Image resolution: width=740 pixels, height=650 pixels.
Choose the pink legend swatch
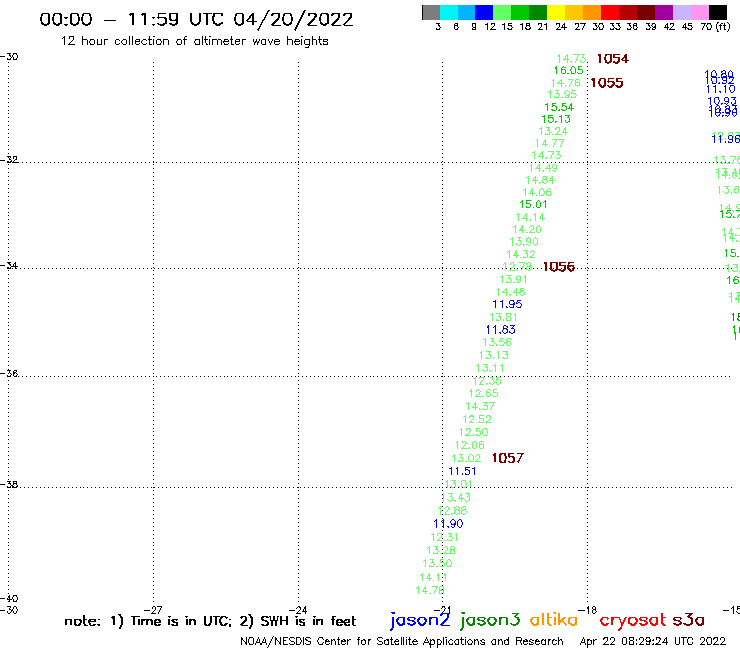click(700, 12)
